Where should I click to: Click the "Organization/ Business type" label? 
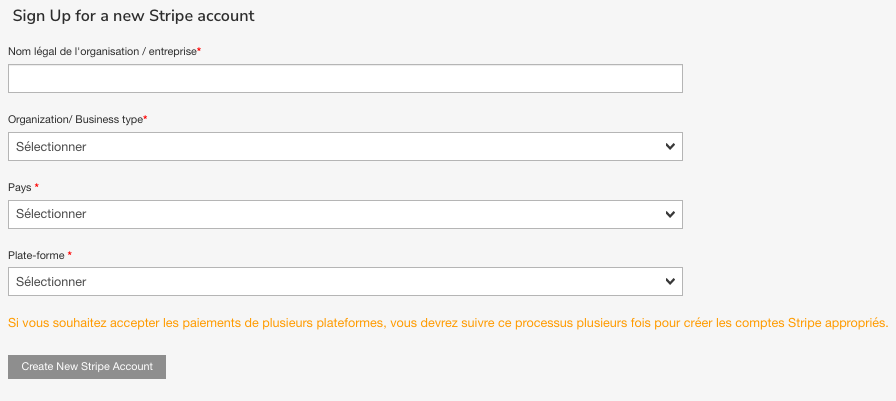click(x=75, y=119)
